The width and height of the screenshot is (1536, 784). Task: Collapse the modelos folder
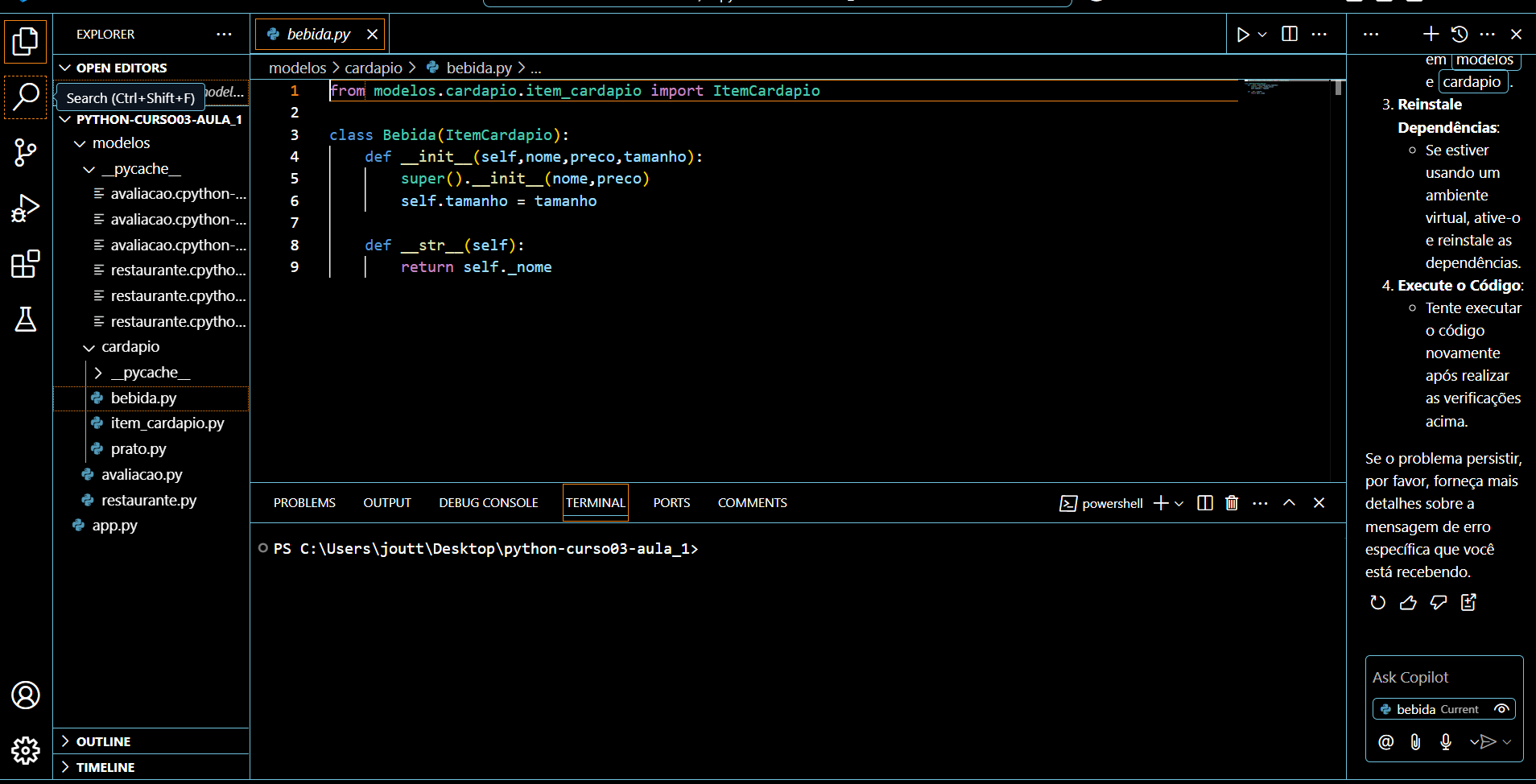[x=151, y=143]
